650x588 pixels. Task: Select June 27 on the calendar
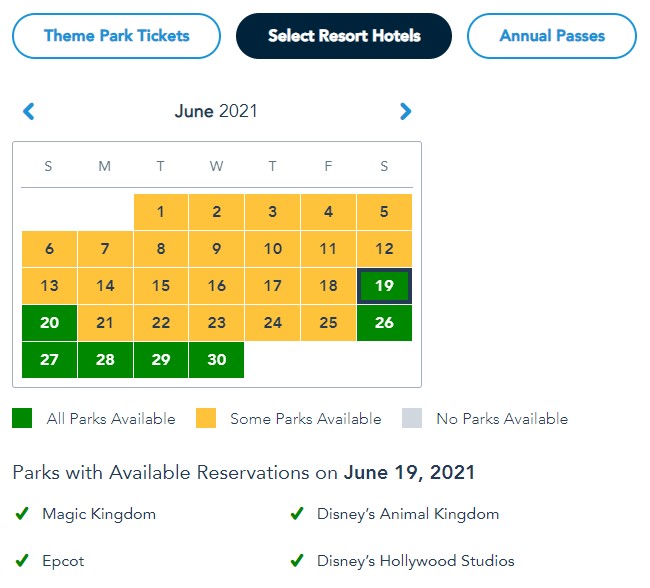pos(49,360)
